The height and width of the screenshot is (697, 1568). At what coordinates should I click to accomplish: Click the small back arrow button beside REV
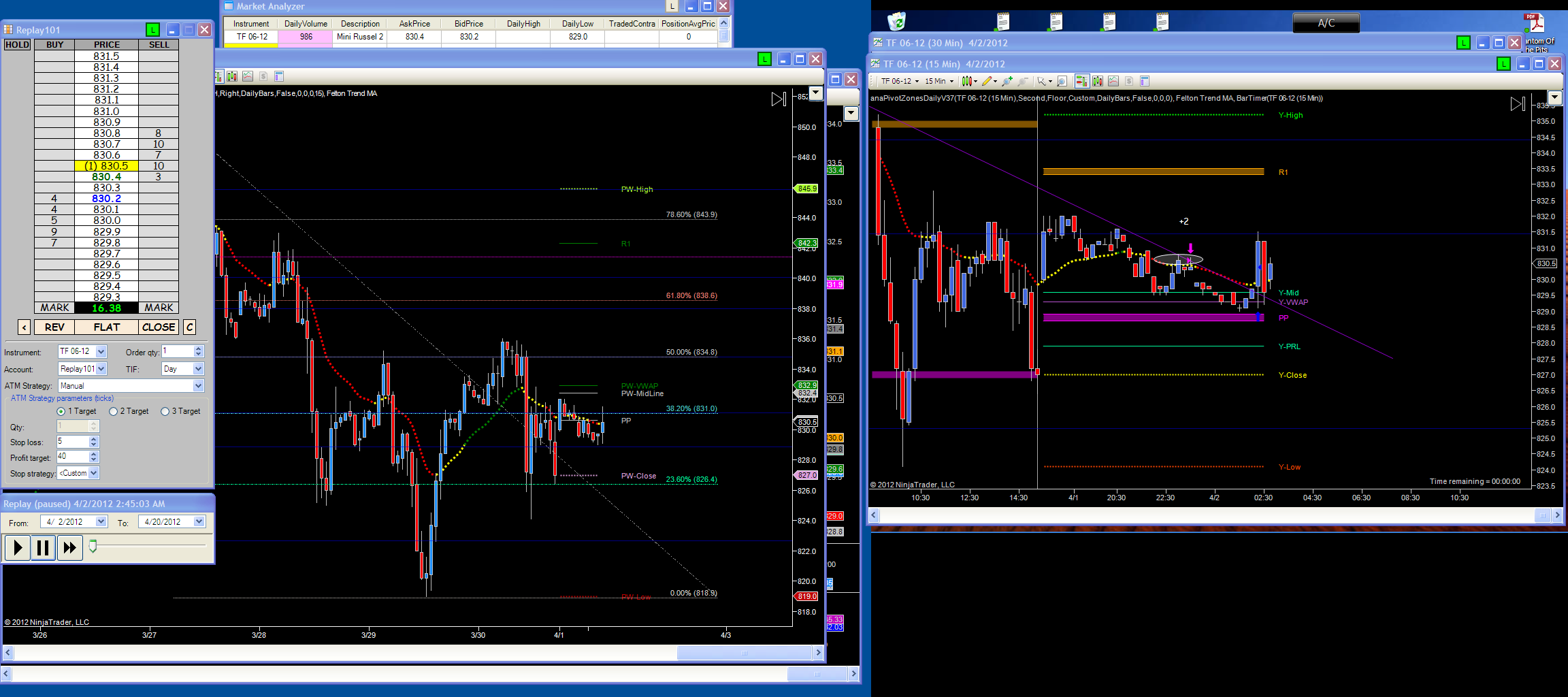coord(24,327)
